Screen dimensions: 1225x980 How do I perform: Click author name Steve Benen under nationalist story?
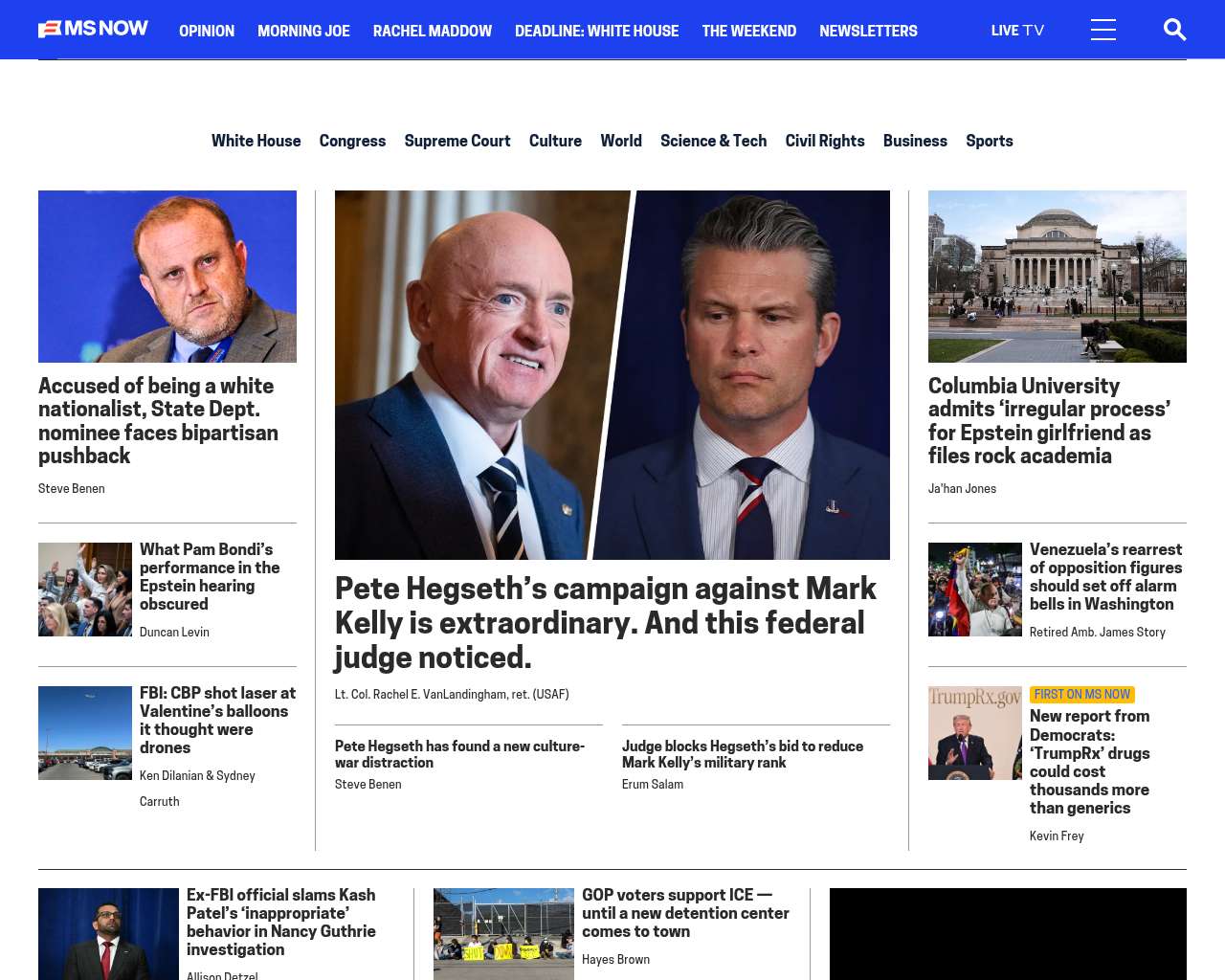pos(72,488)
